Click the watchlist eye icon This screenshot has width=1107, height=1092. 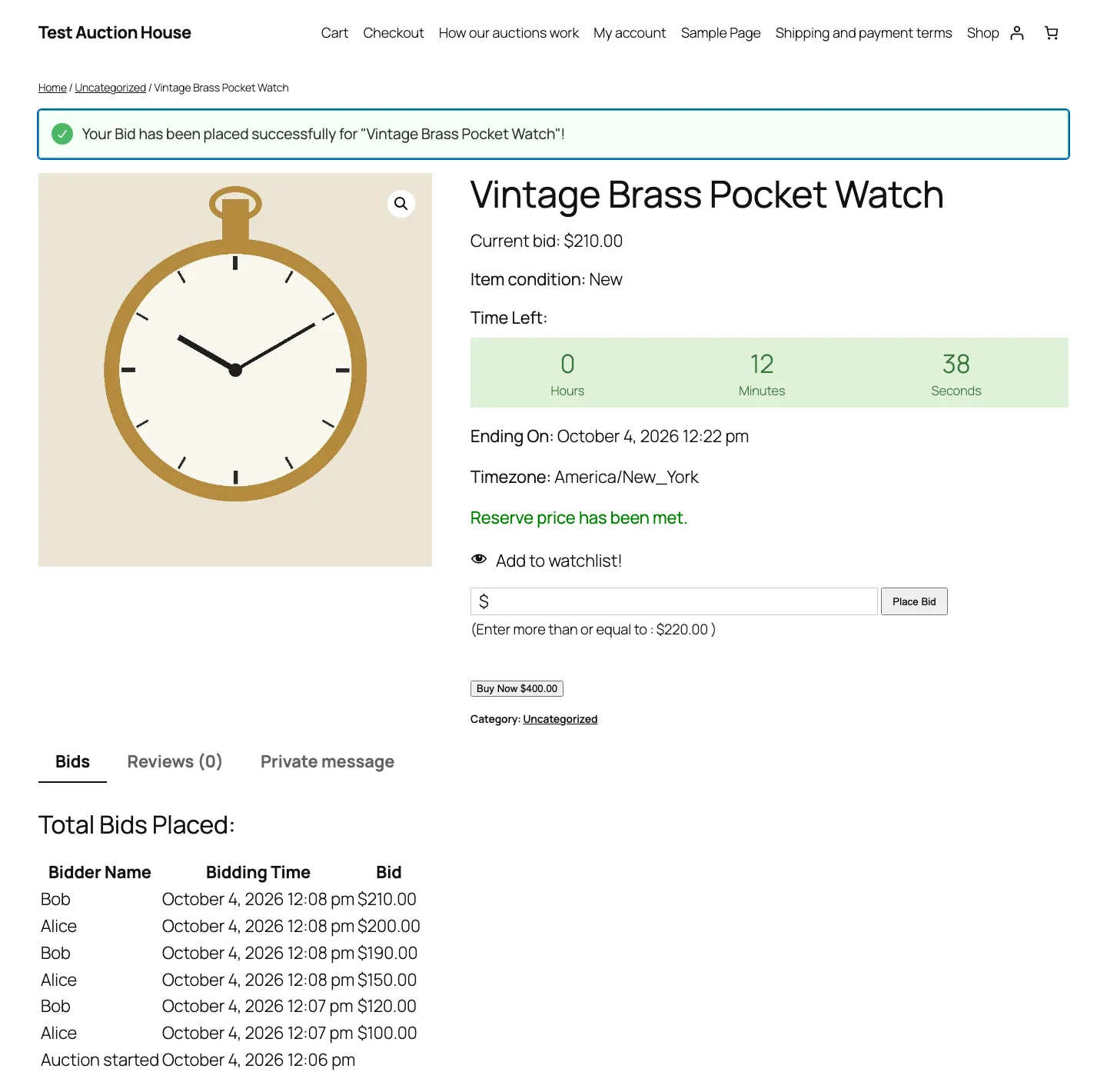[x=479, y=560]
